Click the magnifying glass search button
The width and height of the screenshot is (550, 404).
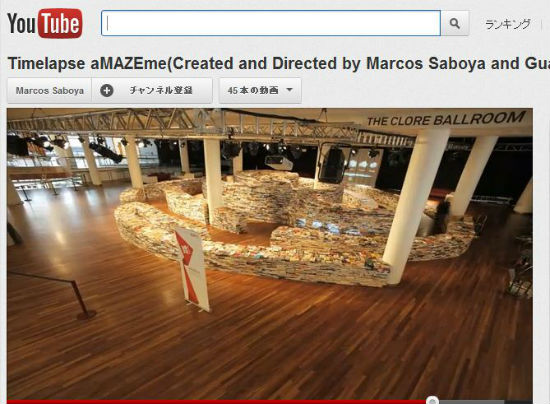(x=455, y=23)
